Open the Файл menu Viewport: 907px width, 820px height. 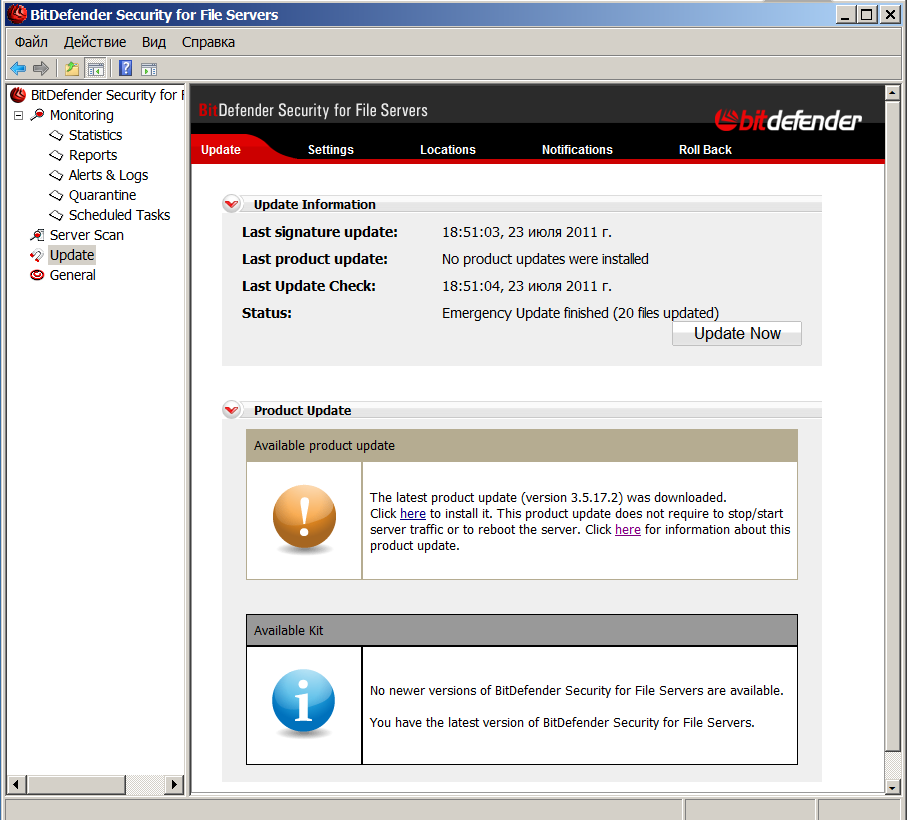(x=31, y=42)
